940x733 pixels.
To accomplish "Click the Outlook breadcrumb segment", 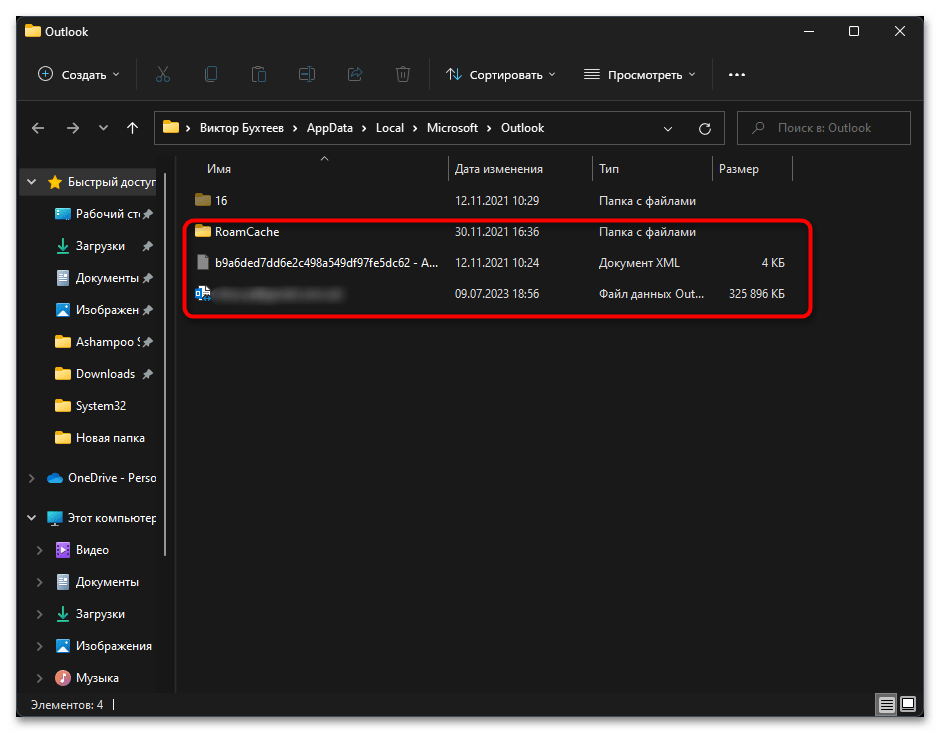I will [522, 128].
